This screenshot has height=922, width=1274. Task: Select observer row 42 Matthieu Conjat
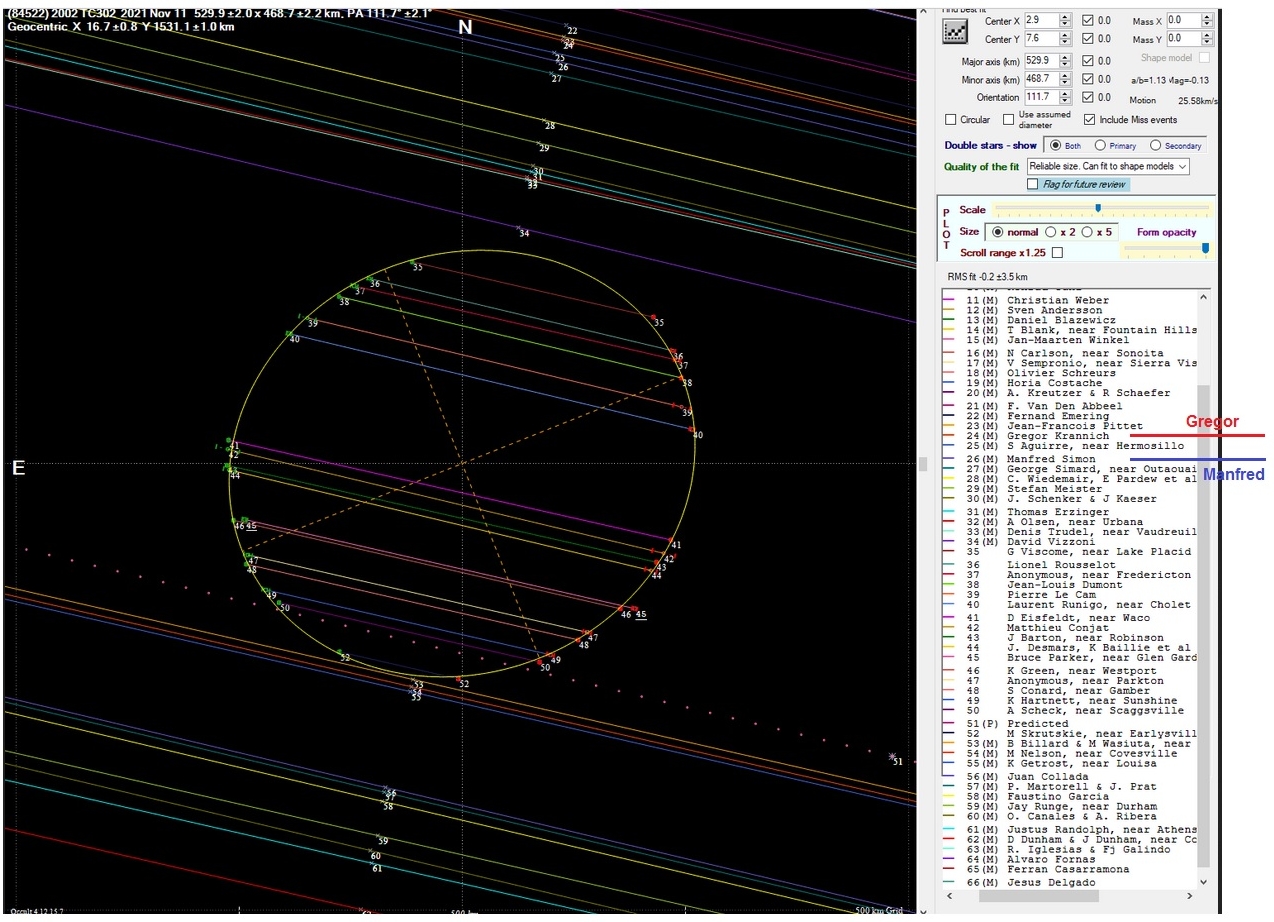[x=1069, y=628]
